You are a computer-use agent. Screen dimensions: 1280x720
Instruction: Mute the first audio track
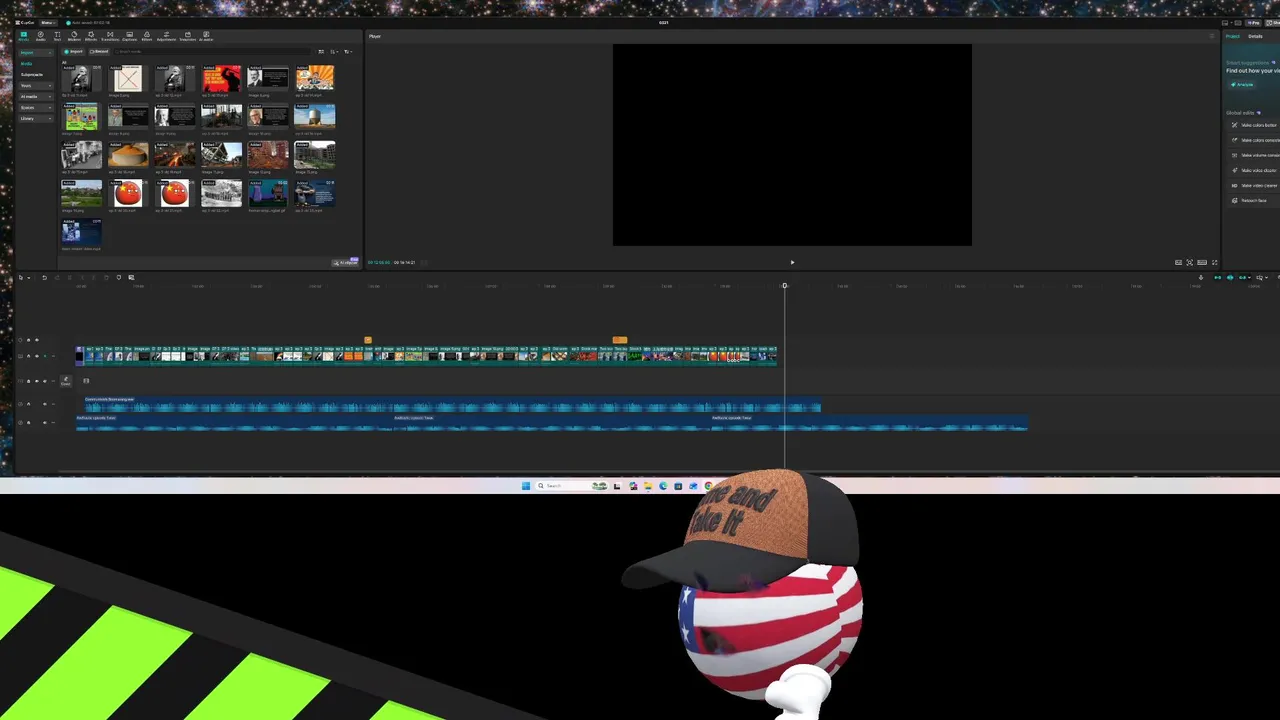(x=44, y=404)
